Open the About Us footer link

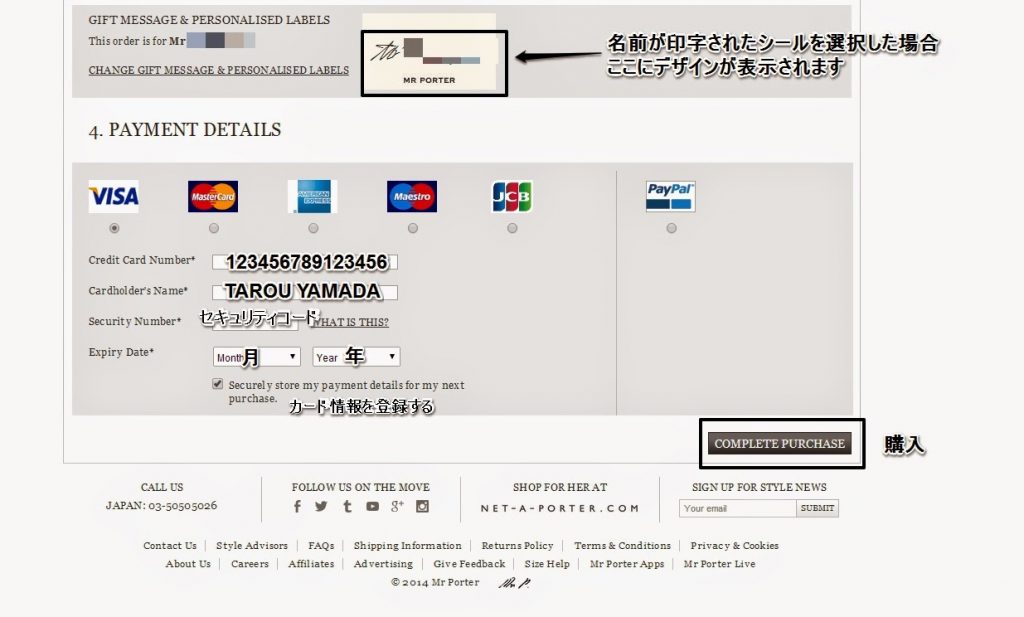pyautogui.click(x=188, y=563)
